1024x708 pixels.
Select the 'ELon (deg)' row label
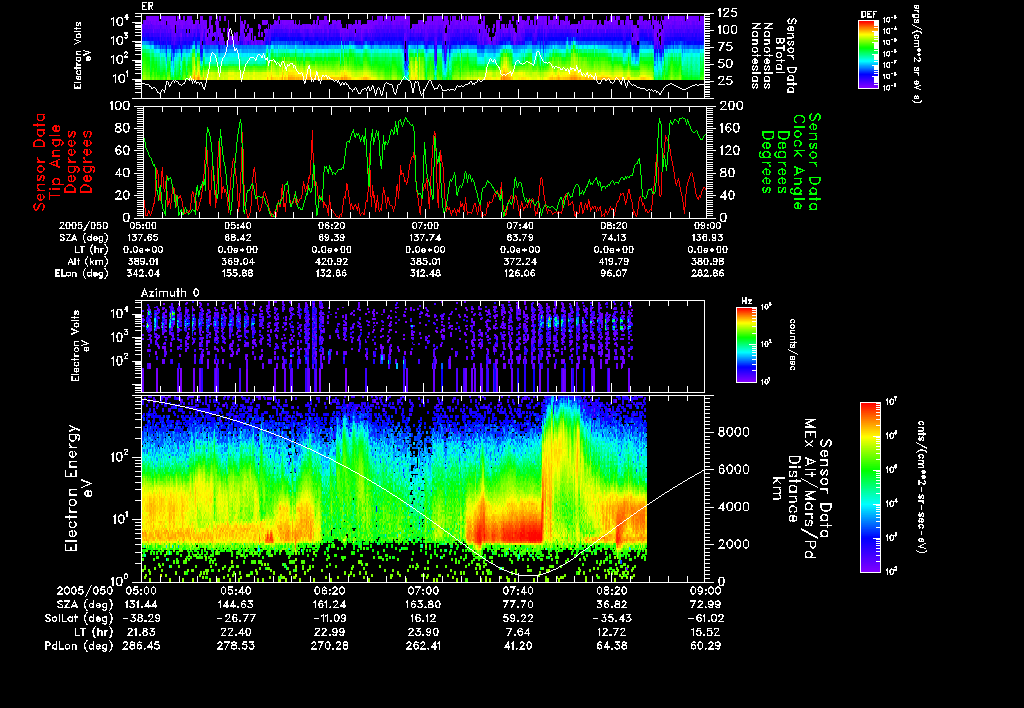point(82,274)
